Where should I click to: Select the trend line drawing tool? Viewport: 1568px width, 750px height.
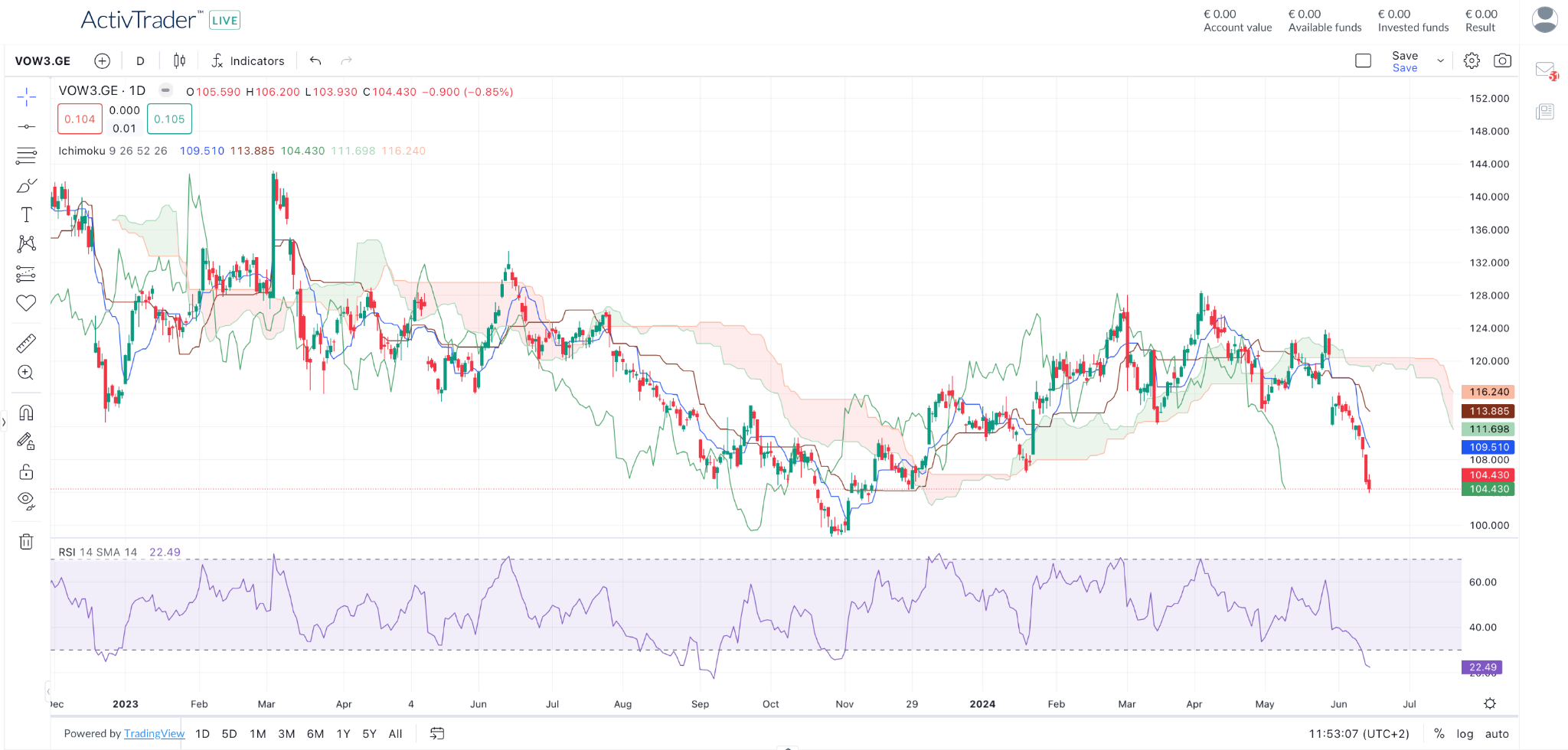pos(26,126)
